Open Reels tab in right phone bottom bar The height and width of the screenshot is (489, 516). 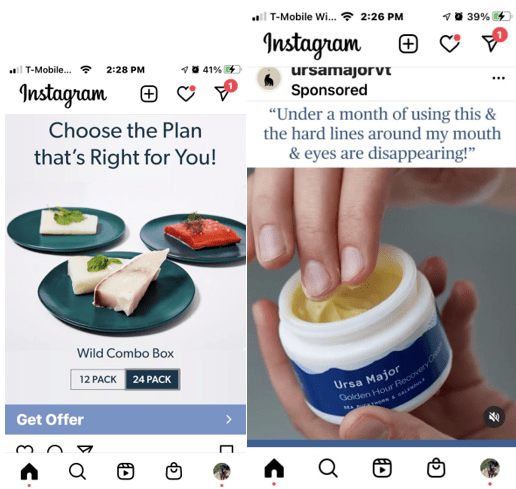tap(382, 468)
